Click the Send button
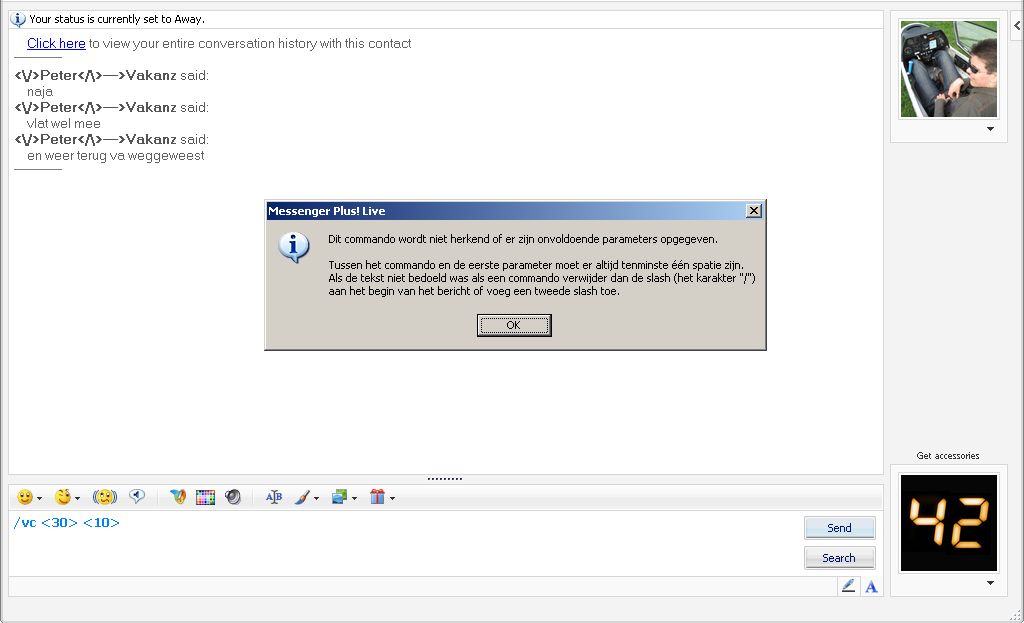This screenshot has height=623, width=1024. 839,528
